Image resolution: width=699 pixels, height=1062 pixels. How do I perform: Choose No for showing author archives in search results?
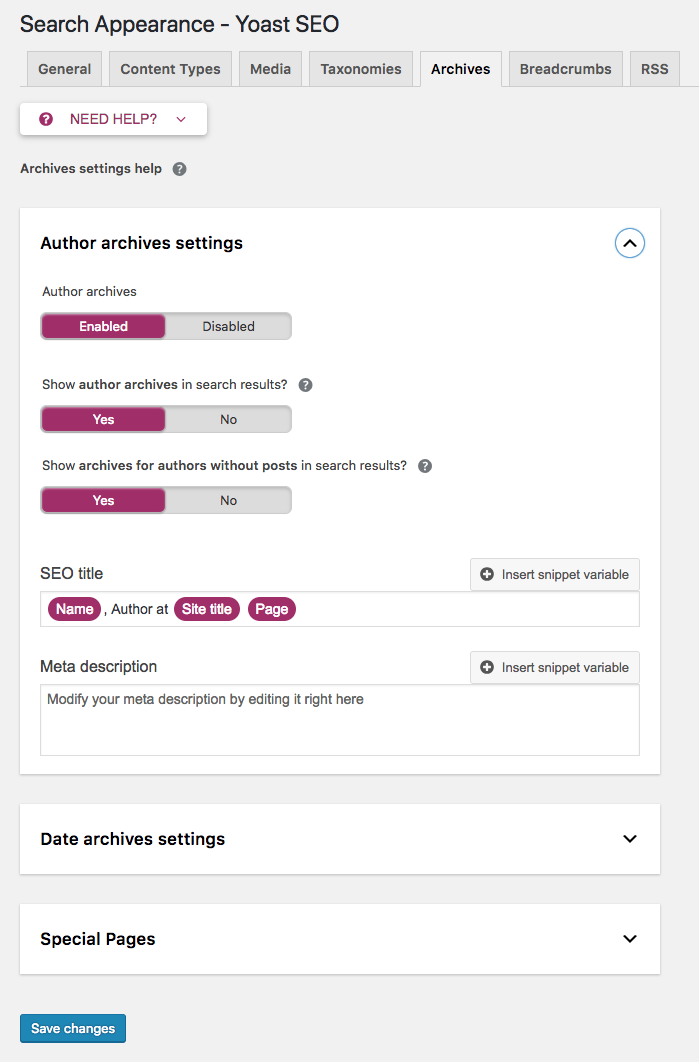tap(228, 419)
